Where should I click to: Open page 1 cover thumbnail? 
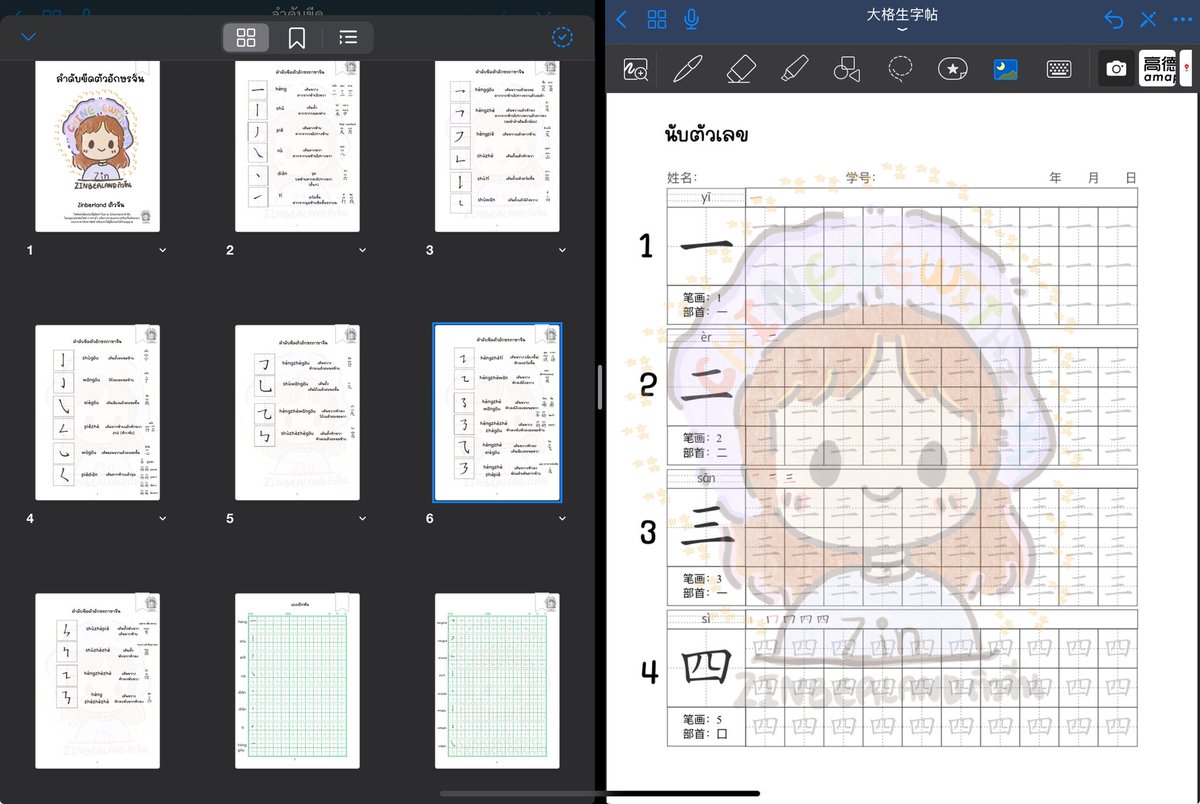pos(98,146)
